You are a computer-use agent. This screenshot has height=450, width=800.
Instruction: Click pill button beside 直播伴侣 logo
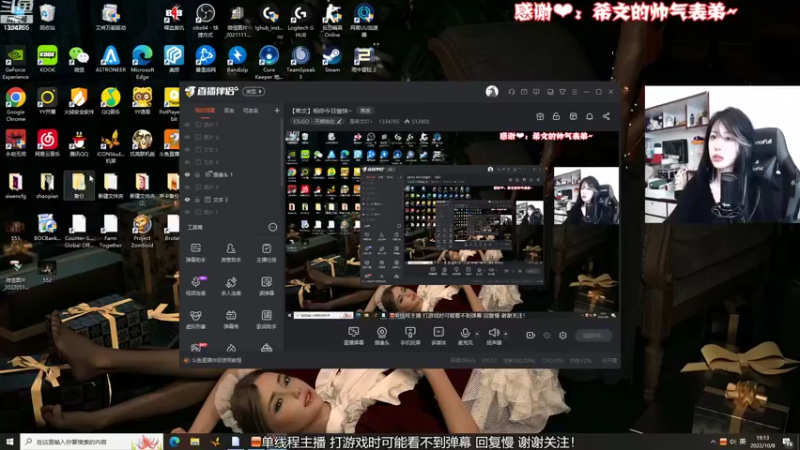tap(253, 91)
